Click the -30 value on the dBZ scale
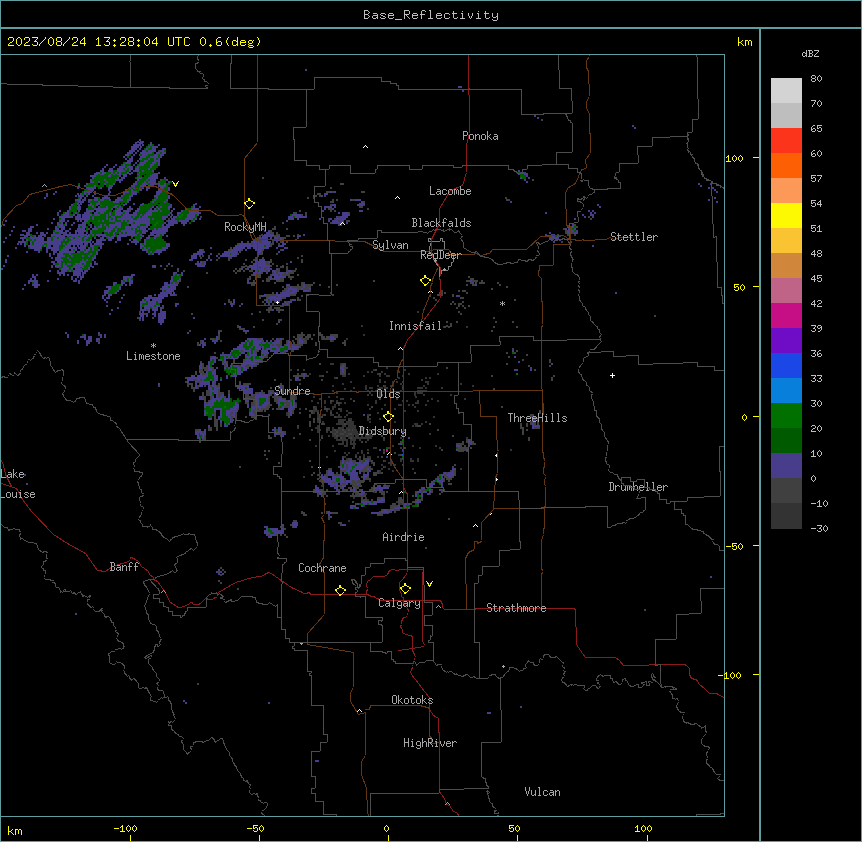Viewport: 862px width, 842px height. tap(819, 528)
